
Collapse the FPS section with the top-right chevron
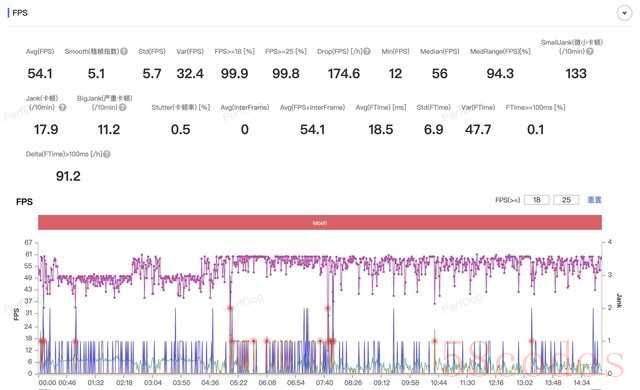pyautogui.click(x=624, y=13)
